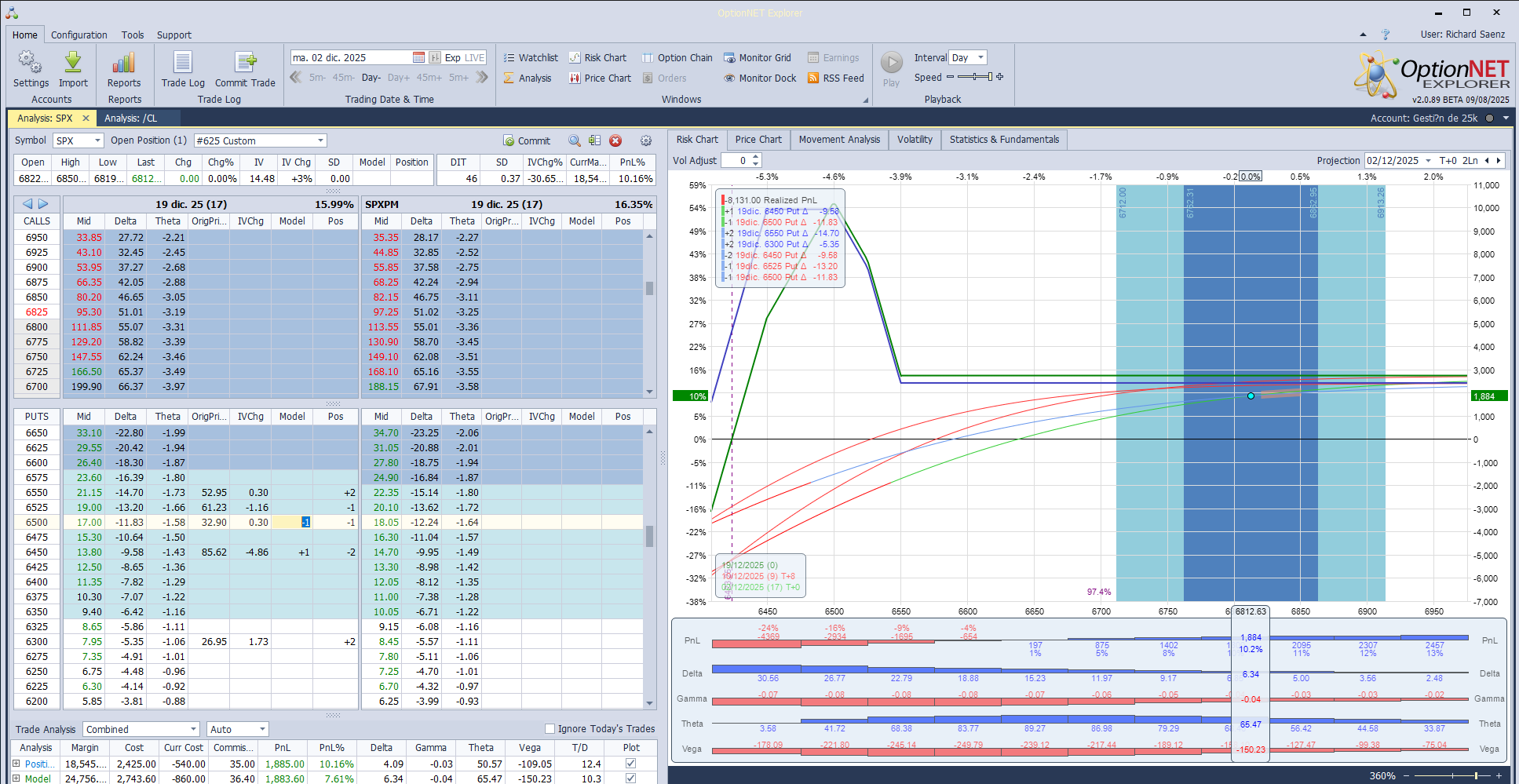Click the Commit Trade icon
This screenshot has height=784, width=1519.
(x=245, y=63)
